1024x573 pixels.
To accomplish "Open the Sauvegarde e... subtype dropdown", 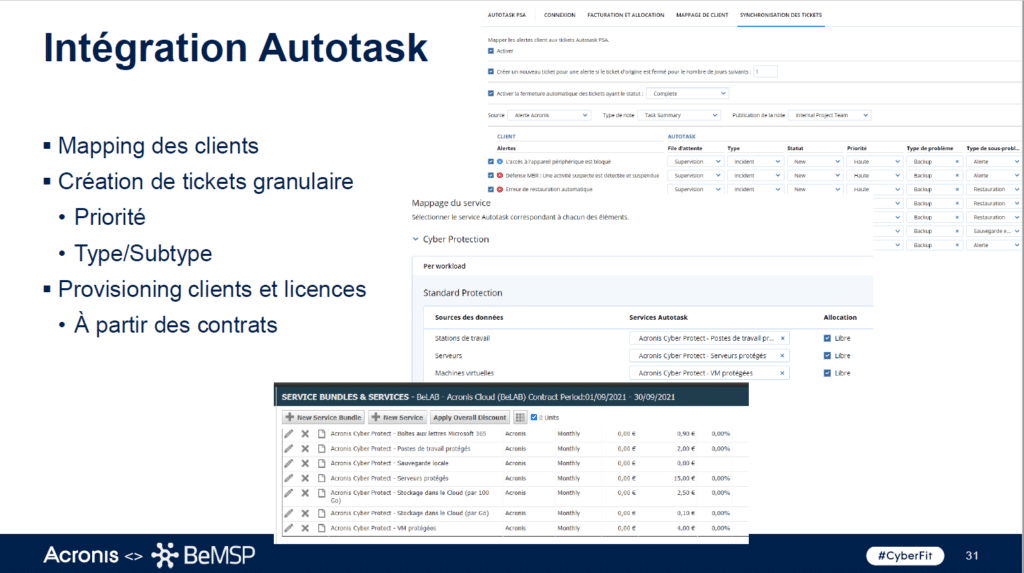I will [994, 231].
